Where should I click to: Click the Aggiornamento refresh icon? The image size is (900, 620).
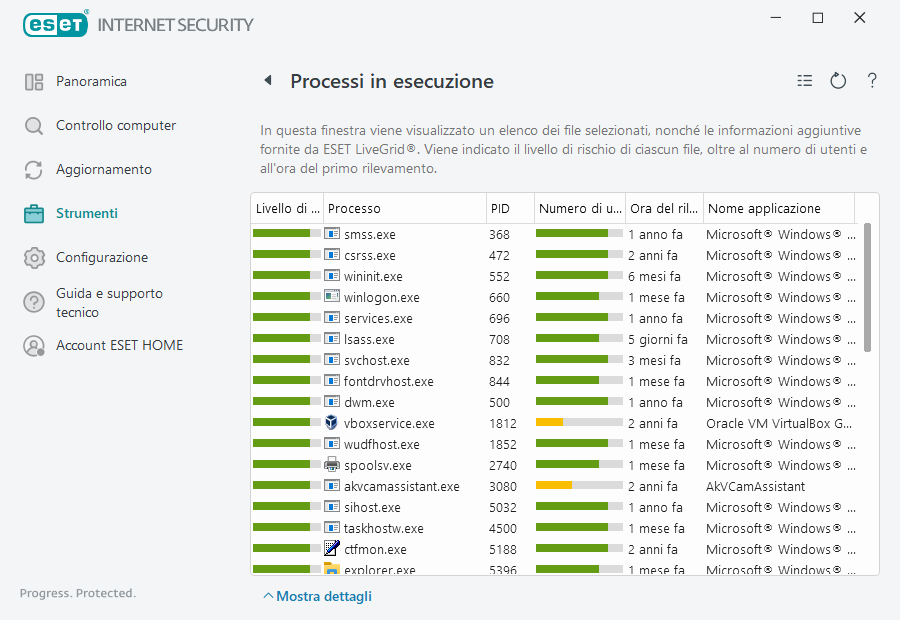34,170
